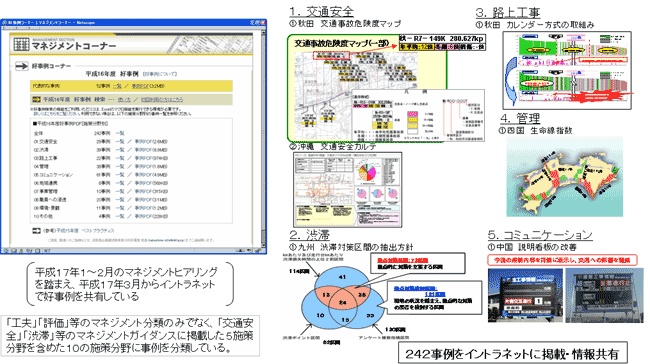Click the 交通事故危険度マップ thumbnail image
Viewport: 650px width, 364px height.
click(386, 88)
